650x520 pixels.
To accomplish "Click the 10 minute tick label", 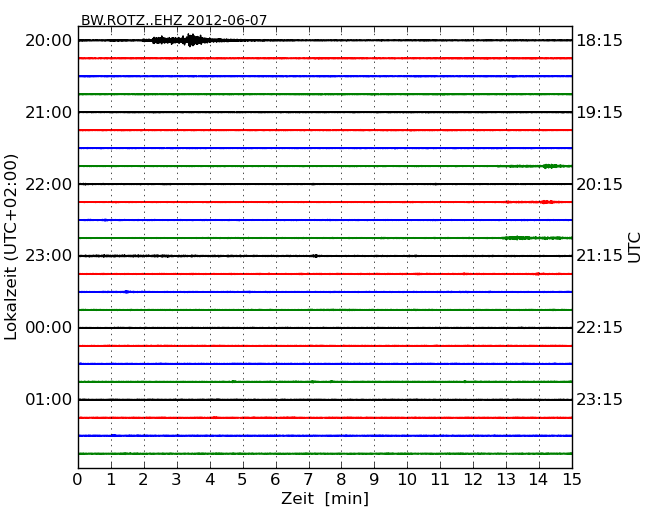I will click(407, 480).
